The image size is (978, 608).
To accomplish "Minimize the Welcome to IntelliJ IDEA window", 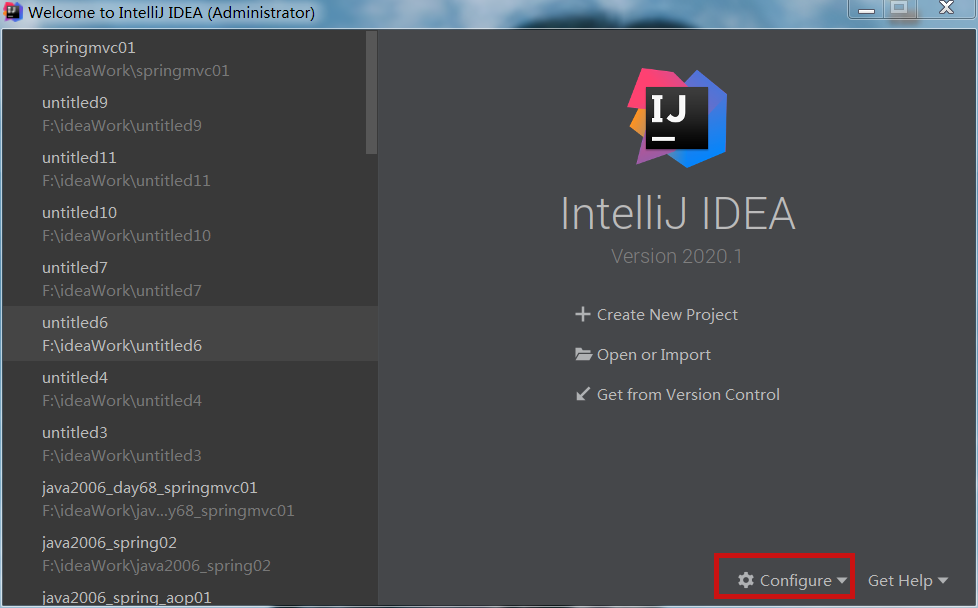I will tap(866, 9).
